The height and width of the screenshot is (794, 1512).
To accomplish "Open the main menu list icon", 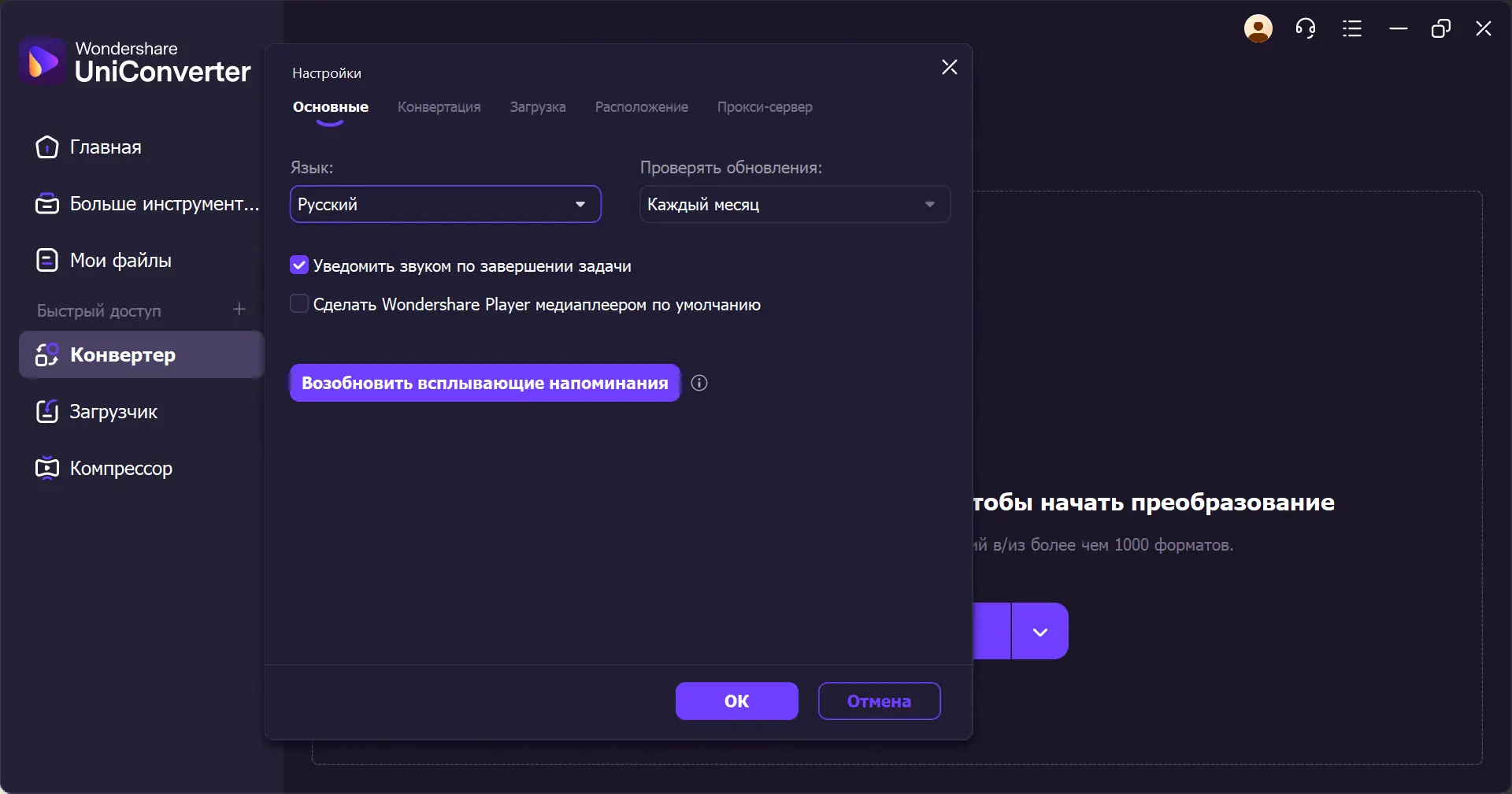I will coord(1352,29).
